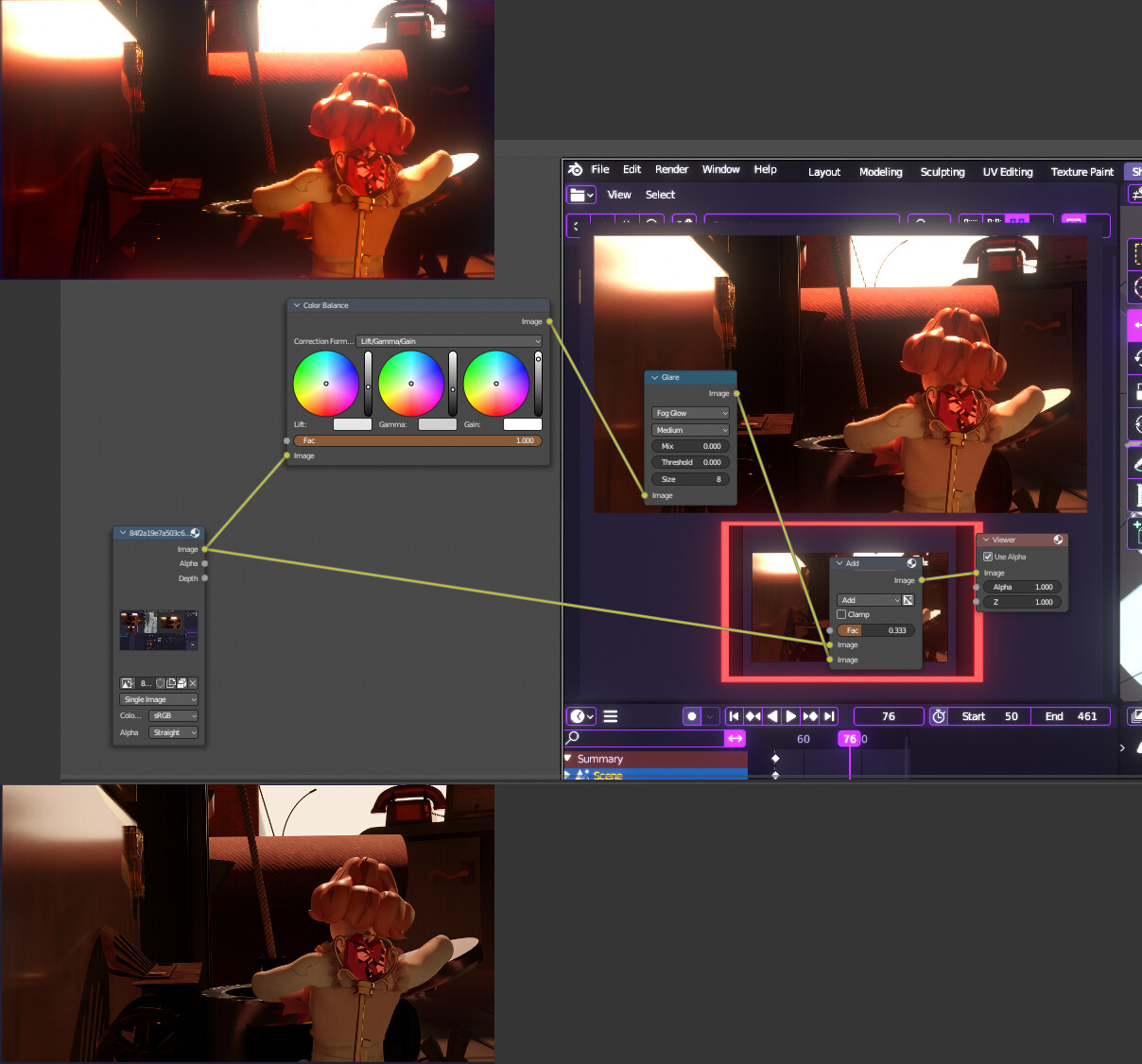Click the filter arrows icon in timeline search bar
Screen dimensions: 1142x1064
tap(735, 738)
